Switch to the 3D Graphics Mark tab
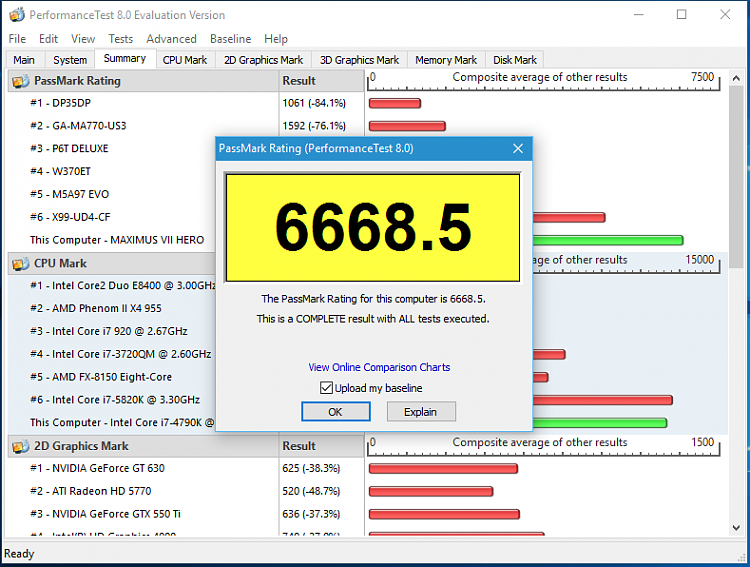 point(359,60)
